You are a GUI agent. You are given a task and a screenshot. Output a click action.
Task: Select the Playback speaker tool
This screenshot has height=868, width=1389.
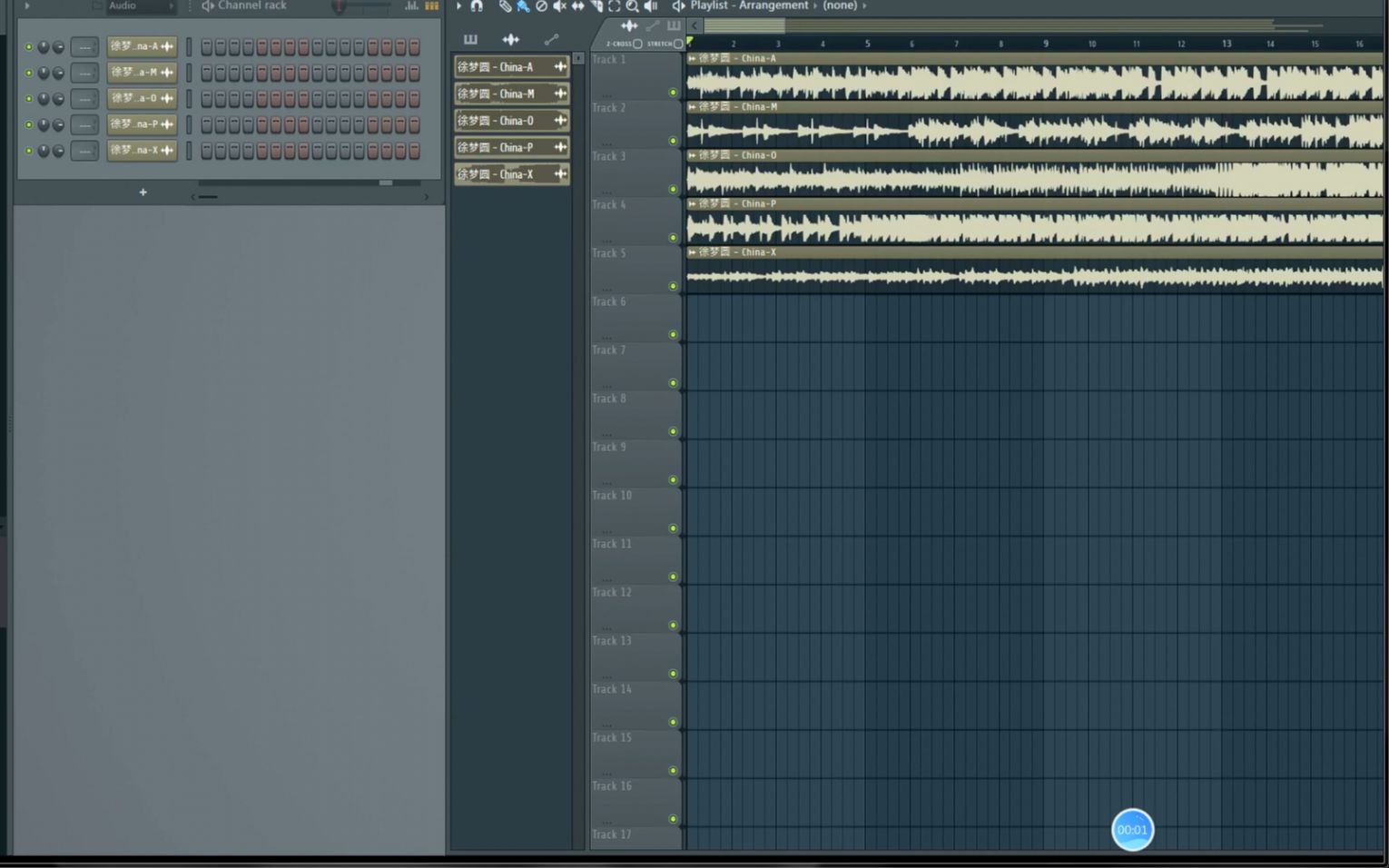(x=650, y=5)
